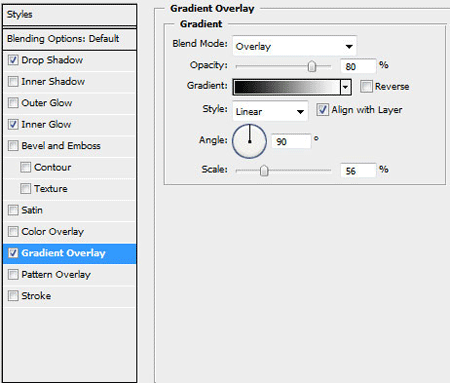This screenshot has width=450, height=383.
Task: Uncheck the Drop Shadow checkbox
Action: [13, 60]
